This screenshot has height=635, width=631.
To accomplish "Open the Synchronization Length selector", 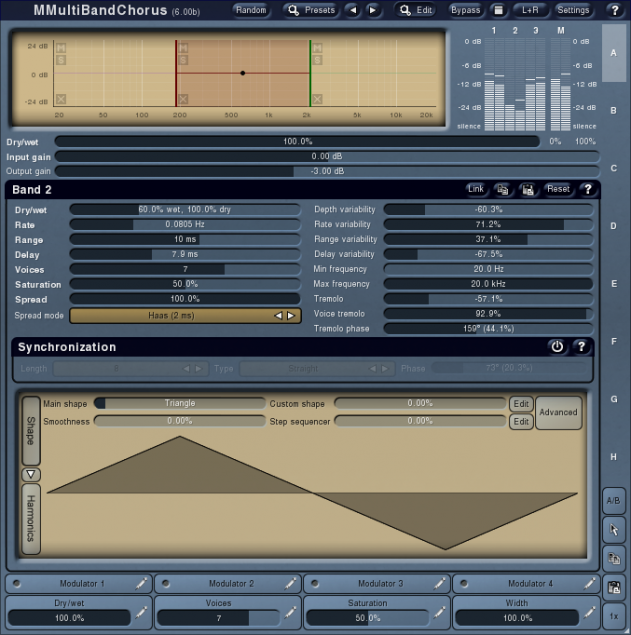I will 131,369.
